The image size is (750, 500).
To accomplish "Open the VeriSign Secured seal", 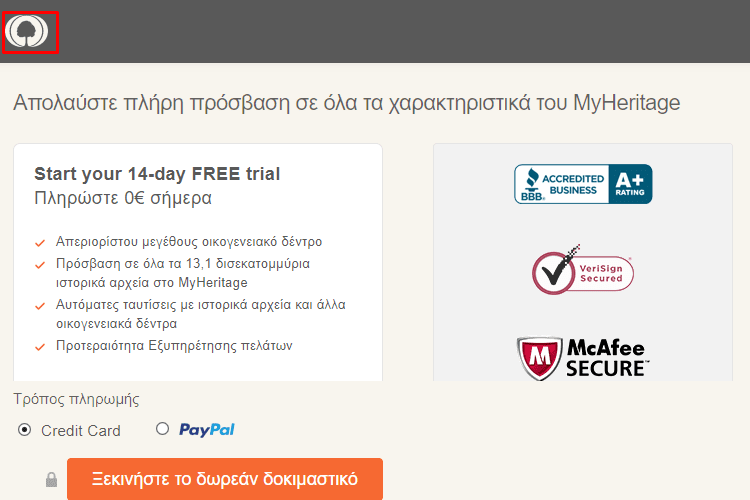I will pyautogui.click(x=583, y=270).
